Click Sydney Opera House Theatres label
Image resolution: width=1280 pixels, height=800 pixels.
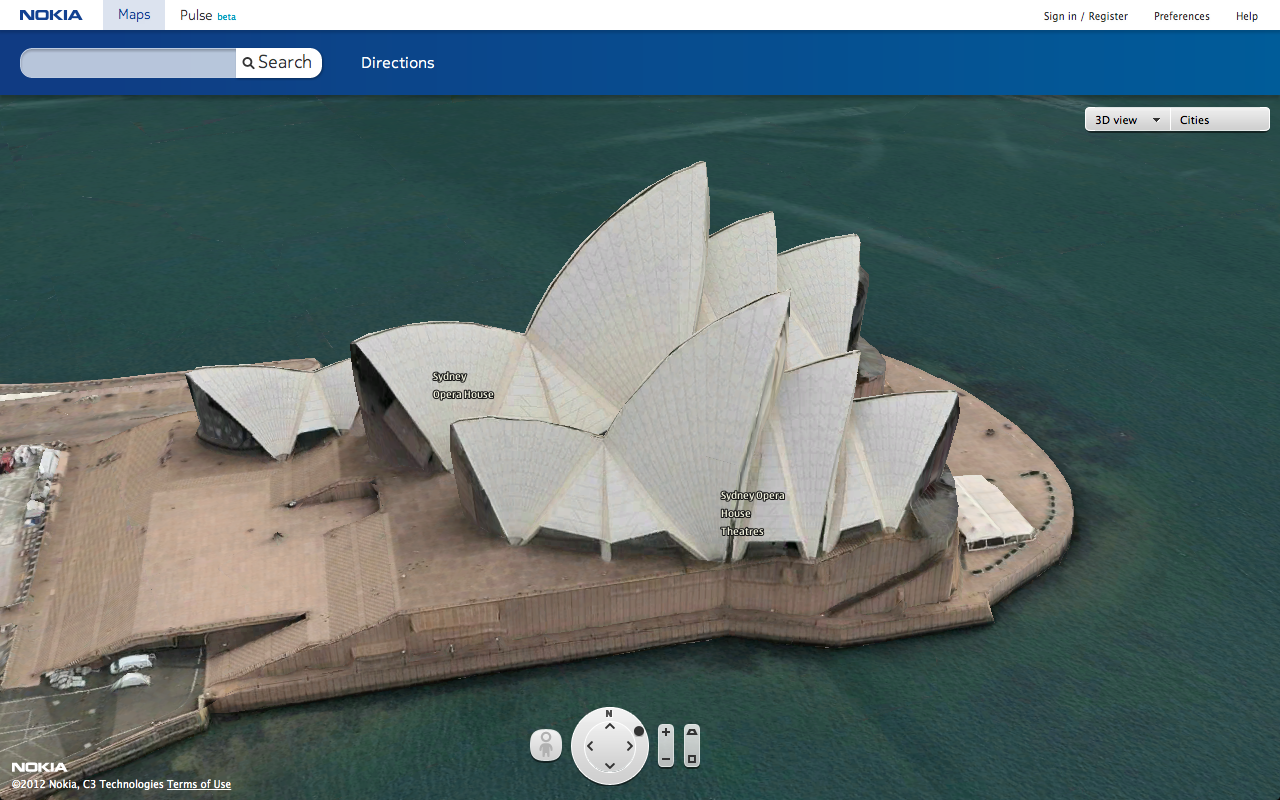coord(753,513)
